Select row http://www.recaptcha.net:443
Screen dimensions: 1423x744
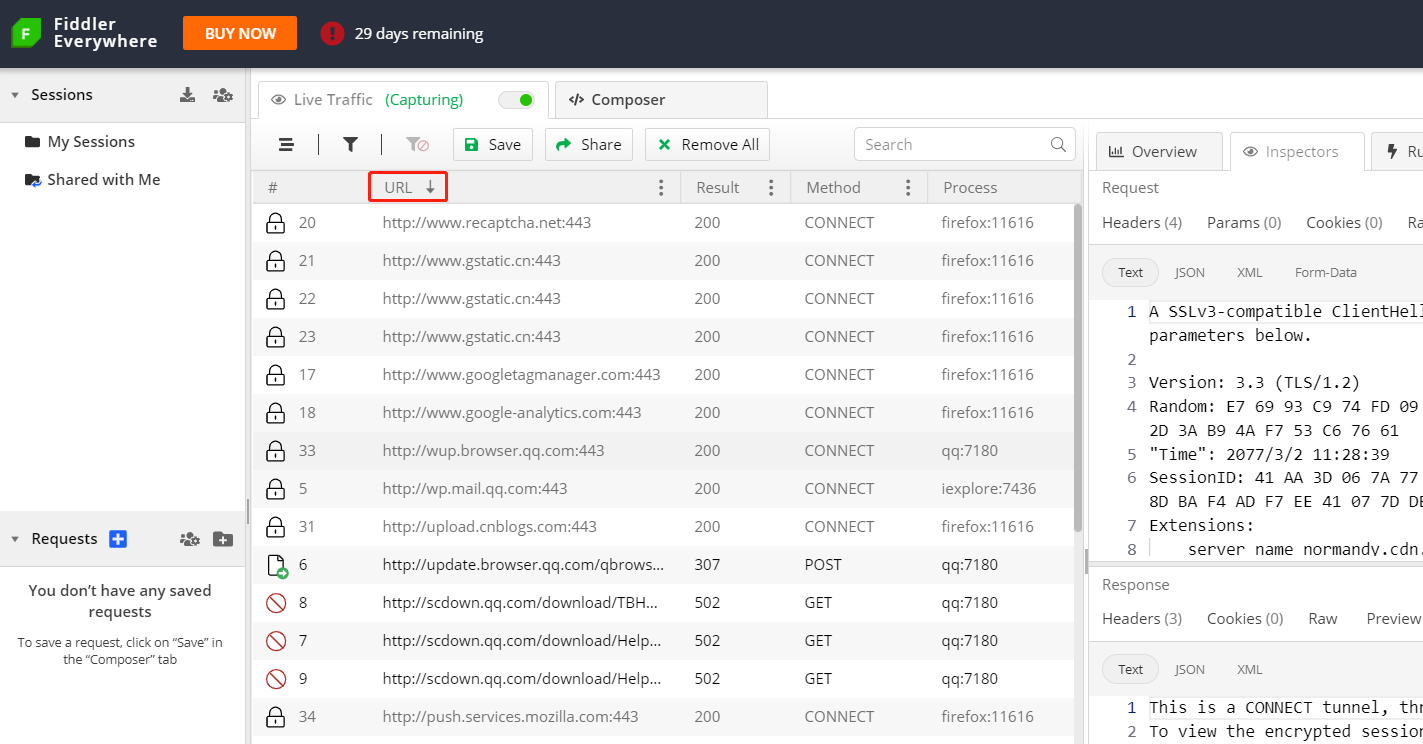tap(663, 223)
